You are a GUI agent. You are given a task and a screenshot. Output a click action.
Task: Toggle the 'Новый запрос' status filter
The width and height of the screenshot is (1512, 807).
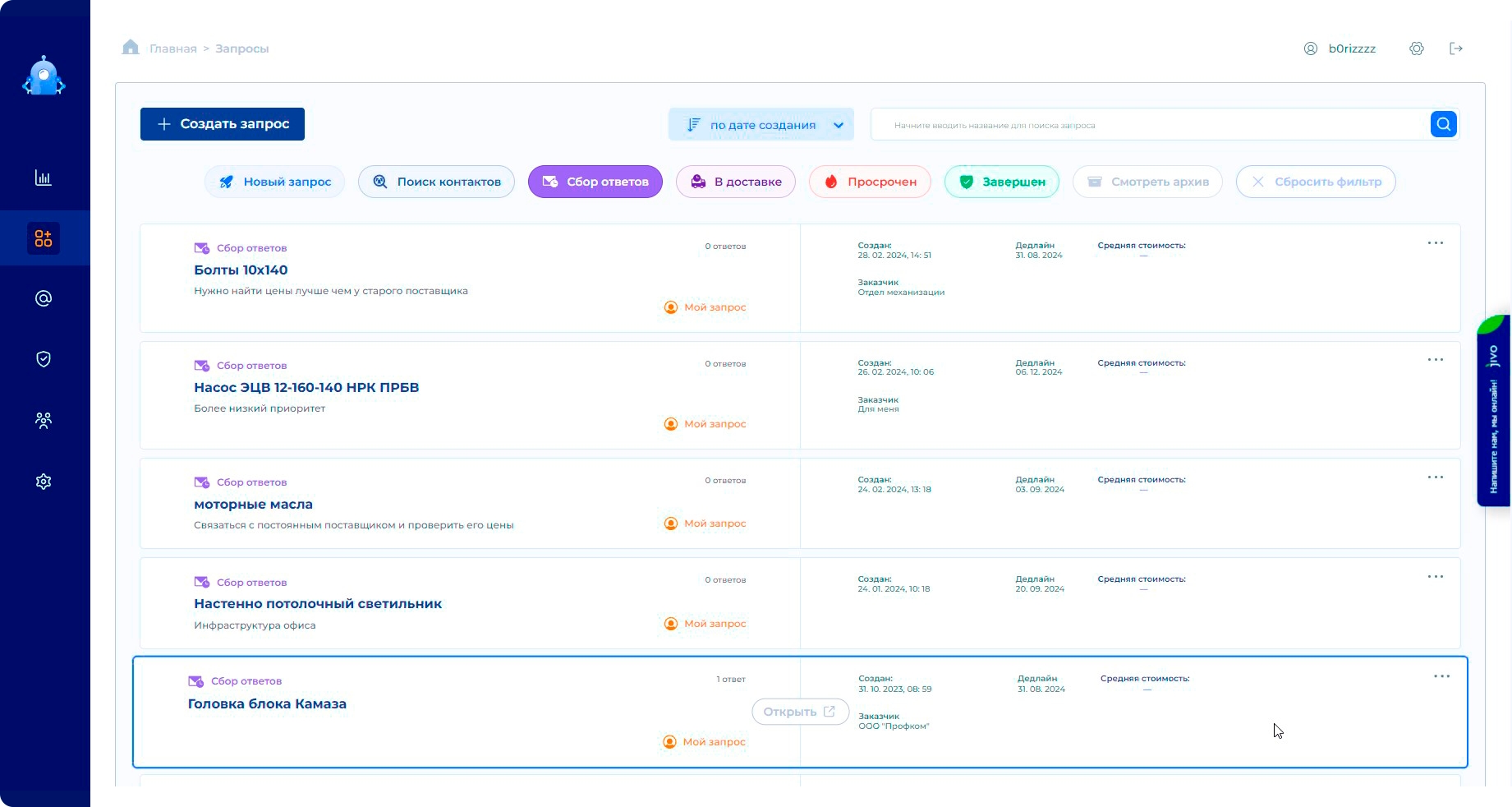pos(275,182)
